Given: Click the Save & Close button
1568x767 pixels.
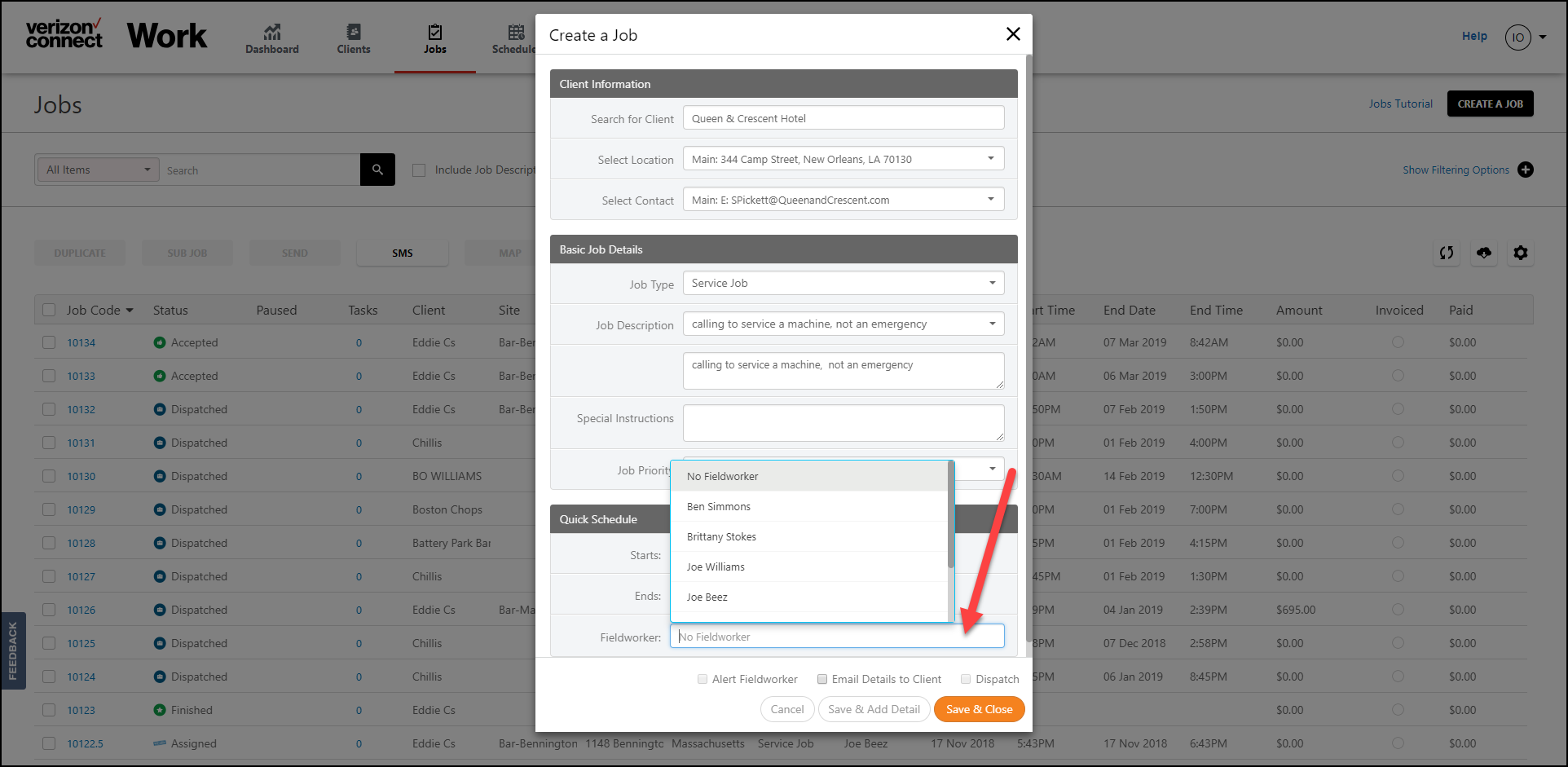Looking at the screenshot, I should click(x=979, y=709).
